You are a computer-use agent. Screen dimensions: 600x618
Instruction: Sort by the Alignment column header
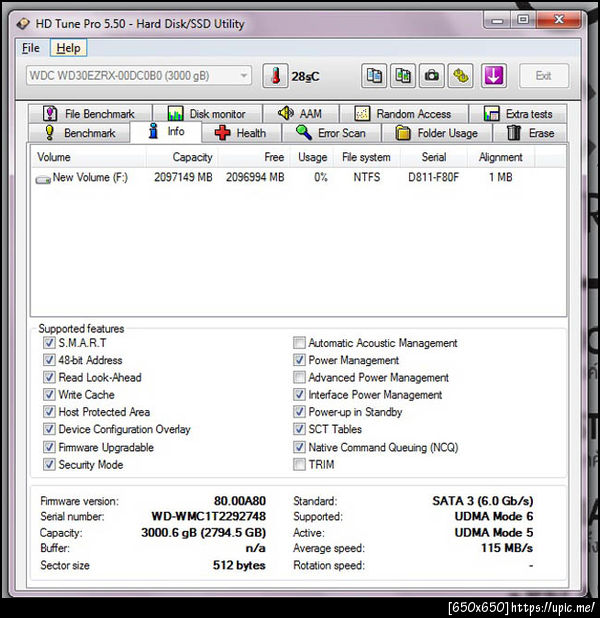click(x=501, y=157)
